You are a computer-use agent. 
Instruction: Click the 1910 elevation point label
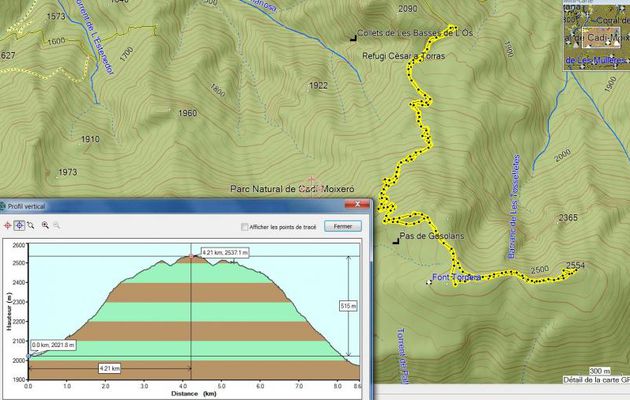[x=90, y=139]
